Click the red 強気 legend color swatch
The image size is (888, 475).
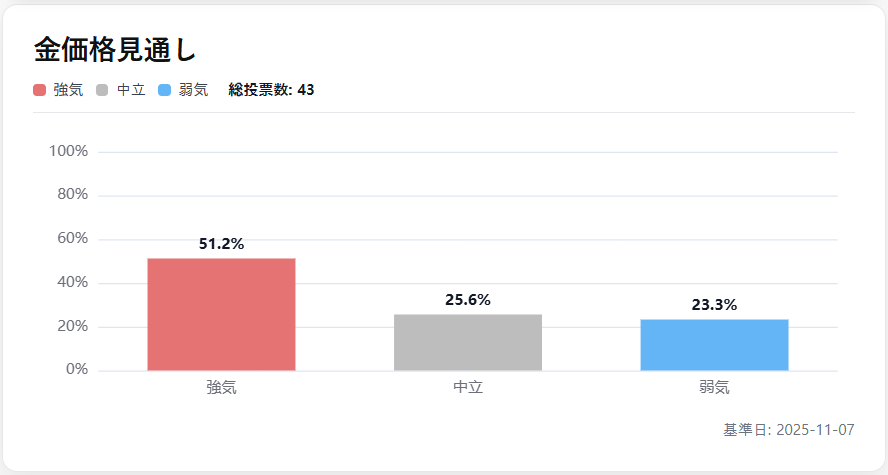(x=40, y=90)
